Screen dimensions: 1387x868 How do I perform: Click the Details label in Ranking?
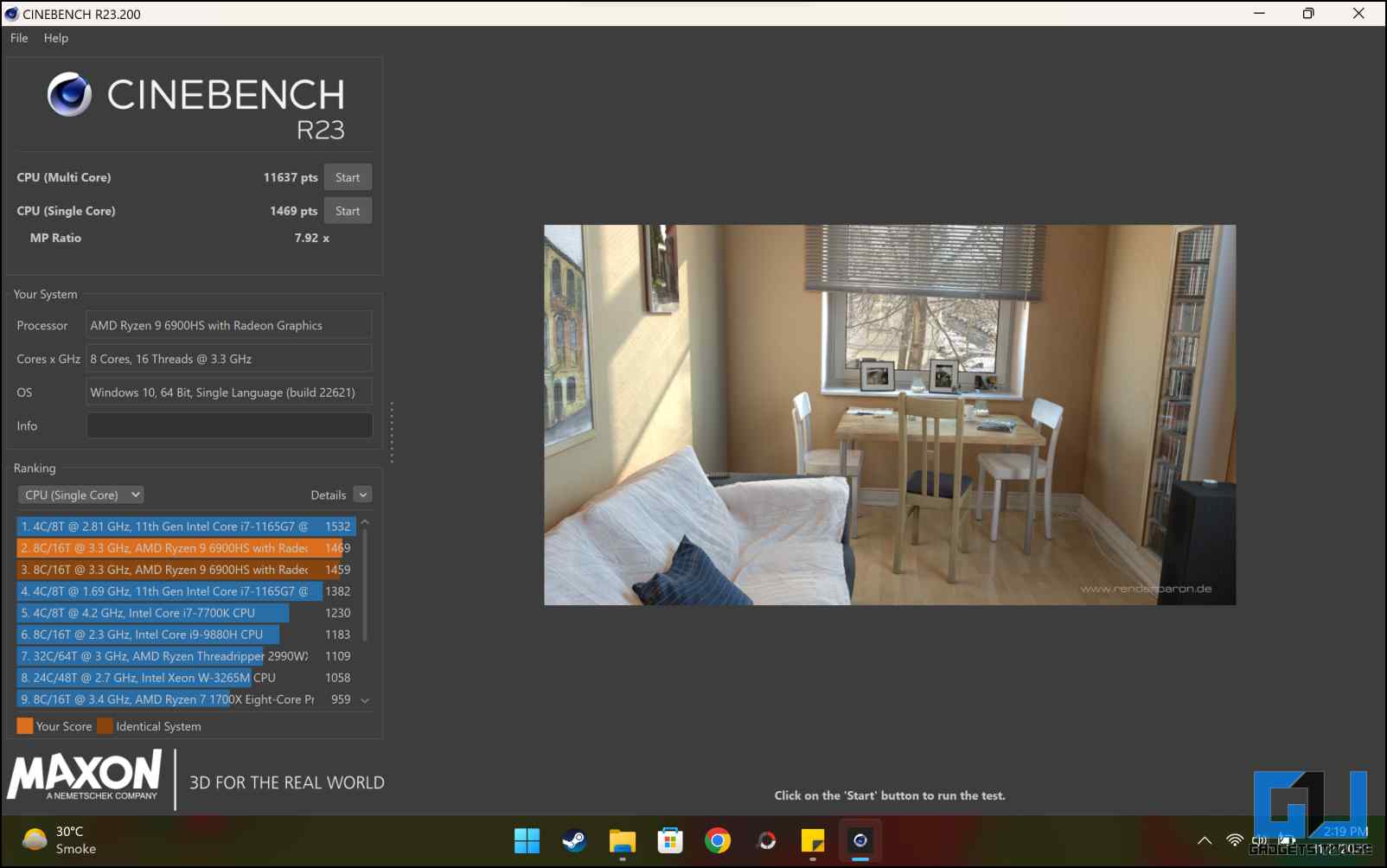click(x=329, y=495)
